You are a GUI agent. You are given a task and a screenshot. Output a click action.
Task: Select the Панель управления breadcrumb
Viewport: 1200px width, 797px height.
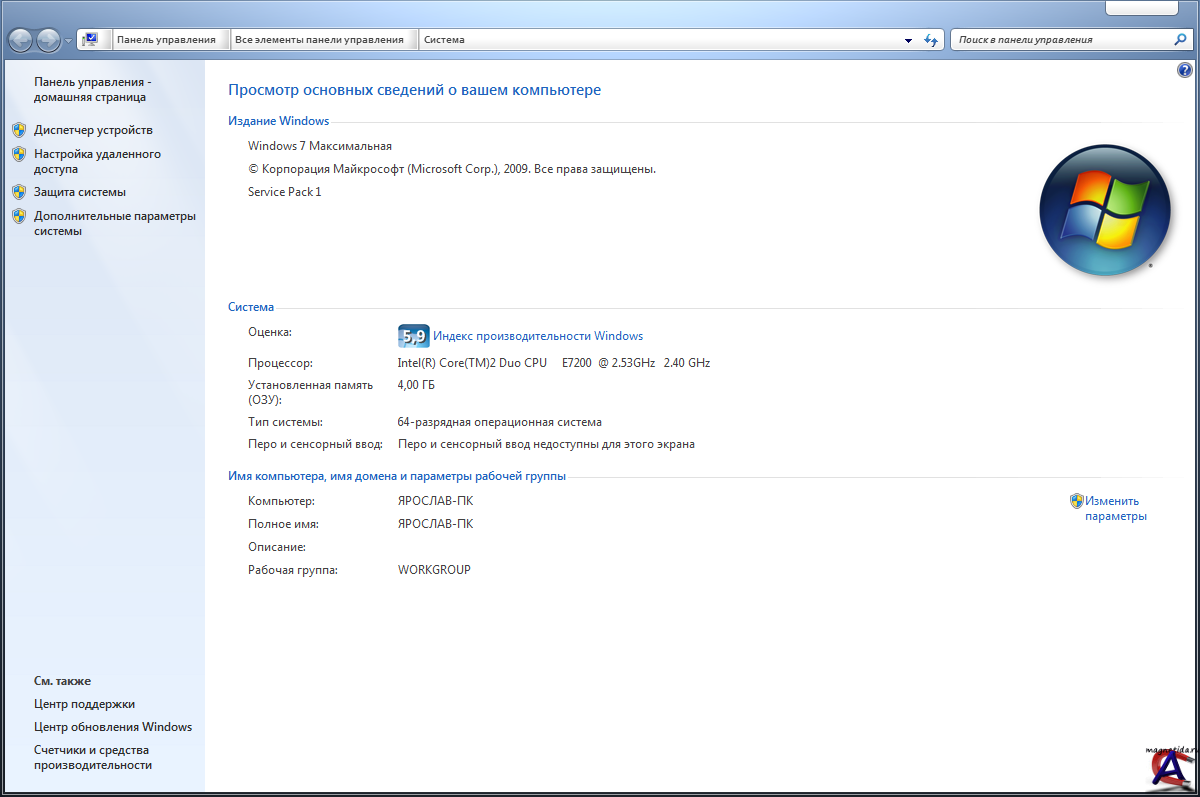[x=166, y=40]
